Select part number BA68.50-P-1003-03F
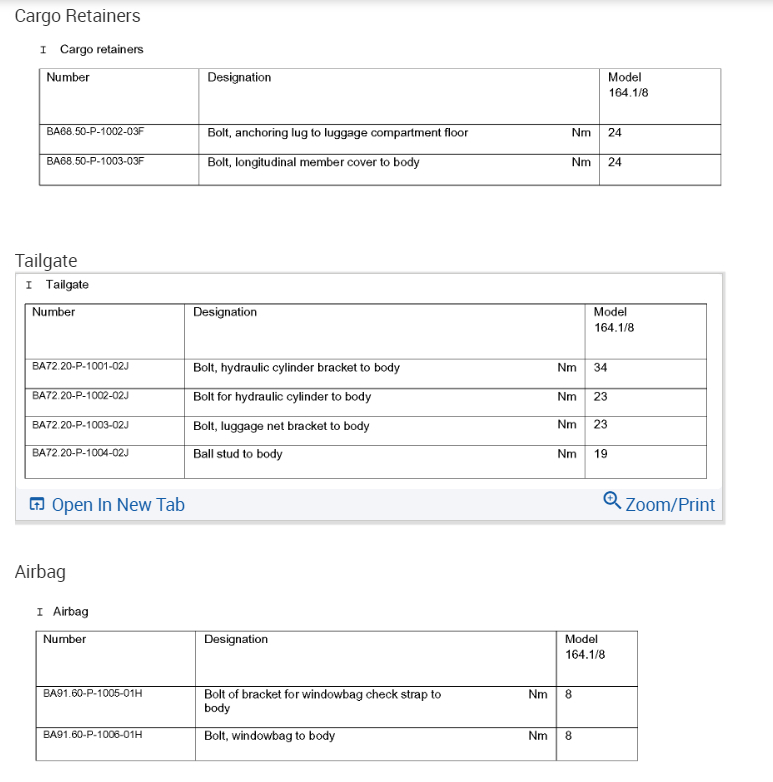Viewport: 773px width, 782px height. pos(95,161)
